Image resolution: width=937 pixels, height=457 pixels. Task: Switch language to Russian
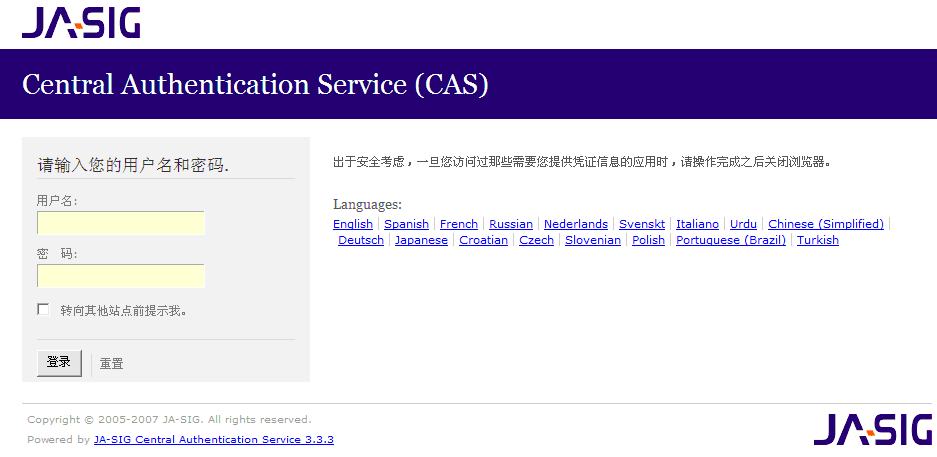(511, 224)
